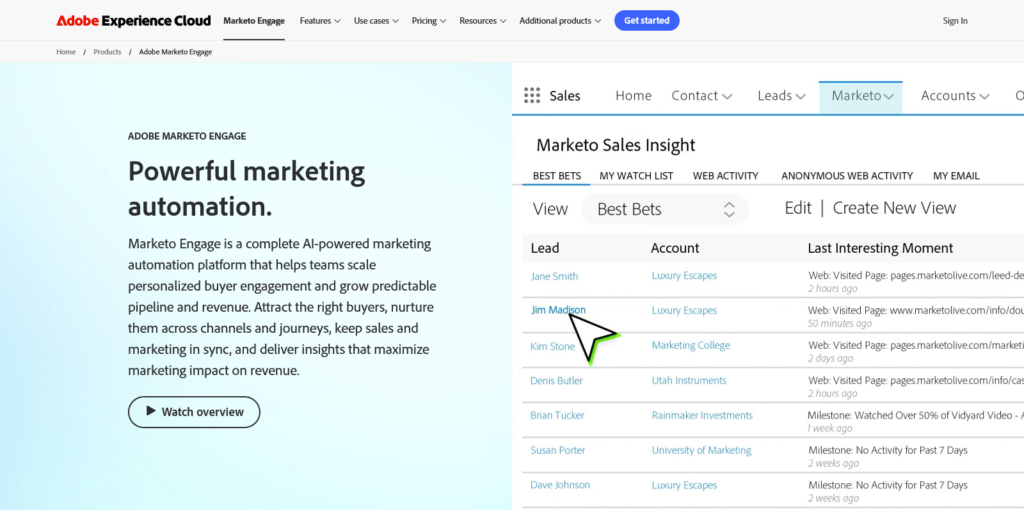
Task: Open lead Susan Porter
Action: click(x=558, y=450)
